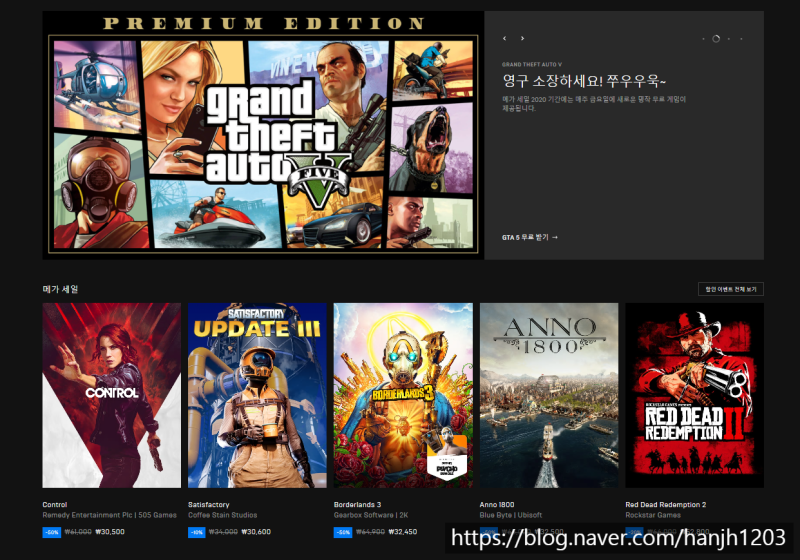Click the 메가 세일 2020 description paragraph
800x560 pixels.
tap(594, 104)
